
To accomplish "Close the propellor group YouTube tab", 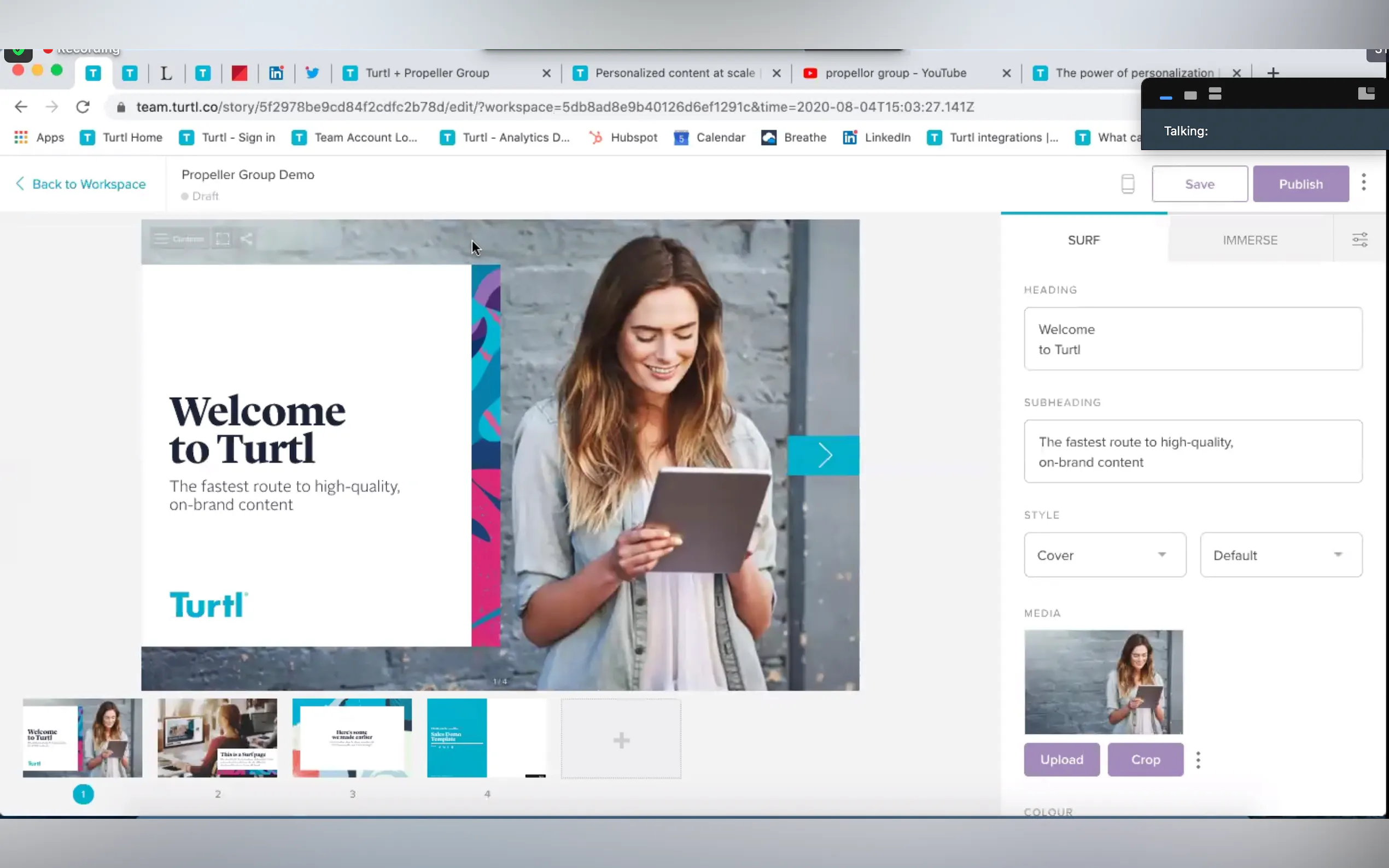I will [x=1006, y=73].
